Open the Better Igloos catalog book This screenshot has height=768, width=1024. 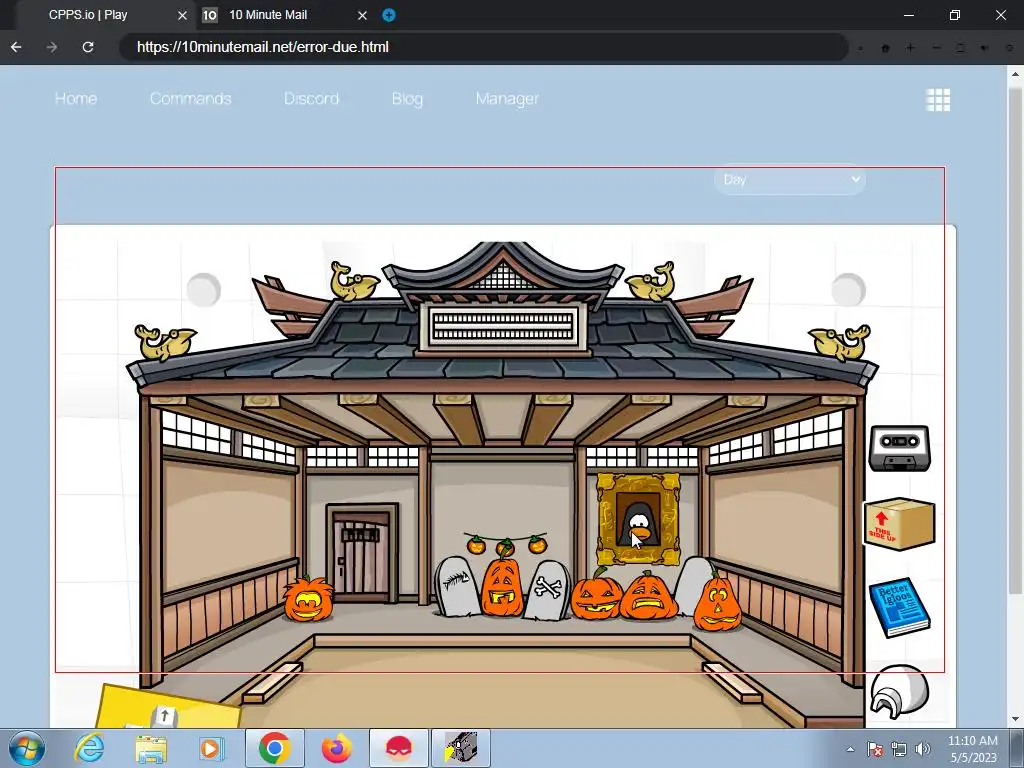point(899,607)
